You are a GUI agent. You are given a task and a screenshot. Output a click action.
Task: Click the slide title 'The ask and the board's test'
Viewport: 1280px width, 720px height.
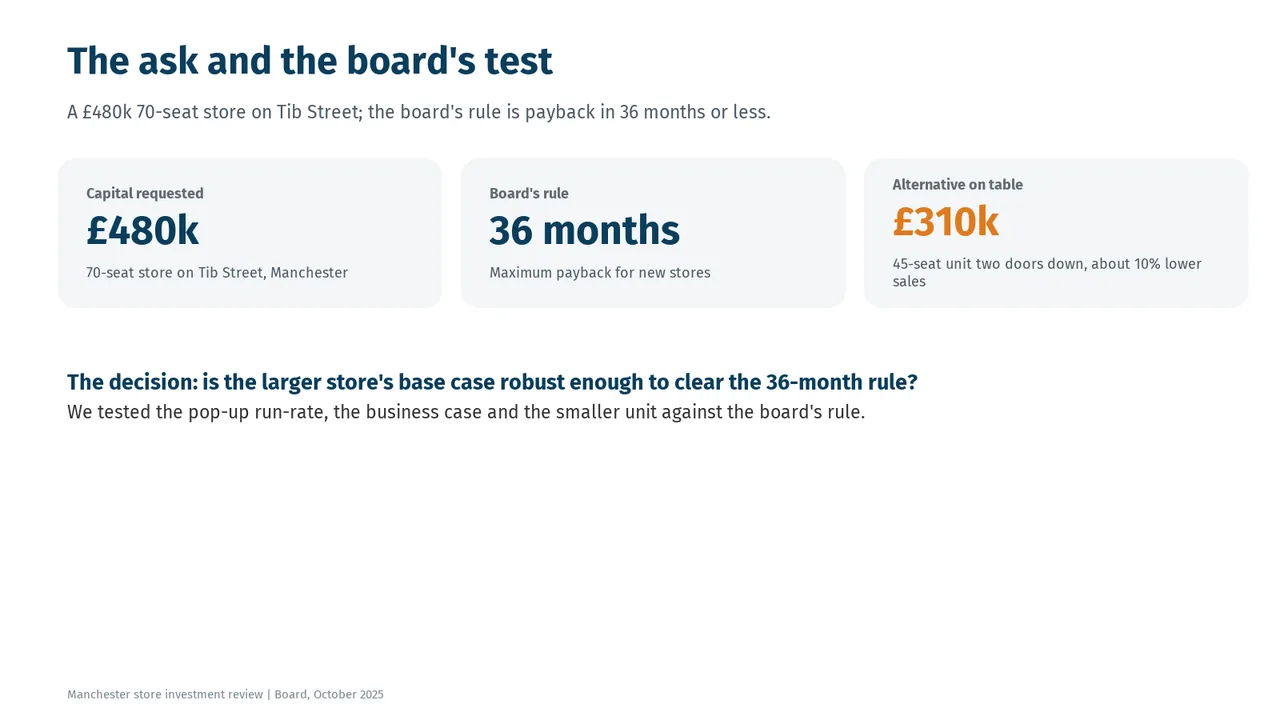pyautogui.click(x=310, y=61)
